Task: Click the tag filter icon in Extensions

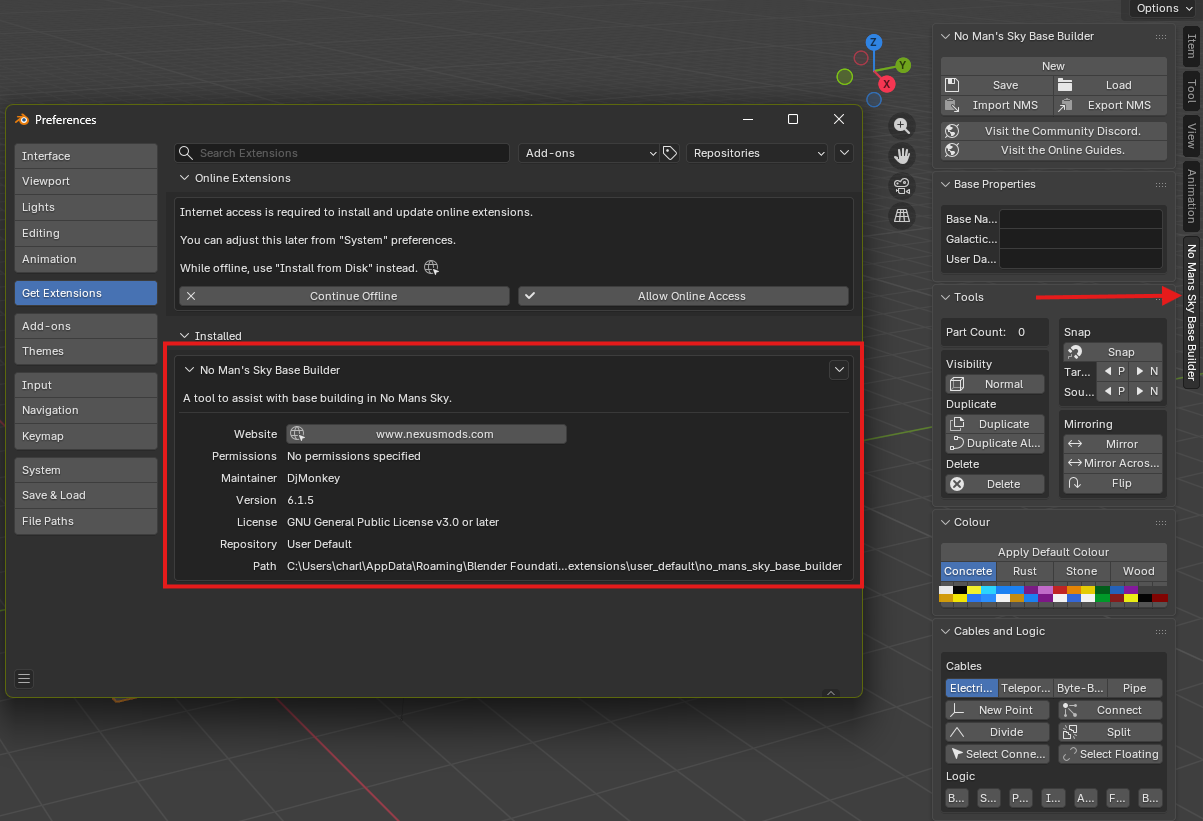Action: (x=670, y=153)
